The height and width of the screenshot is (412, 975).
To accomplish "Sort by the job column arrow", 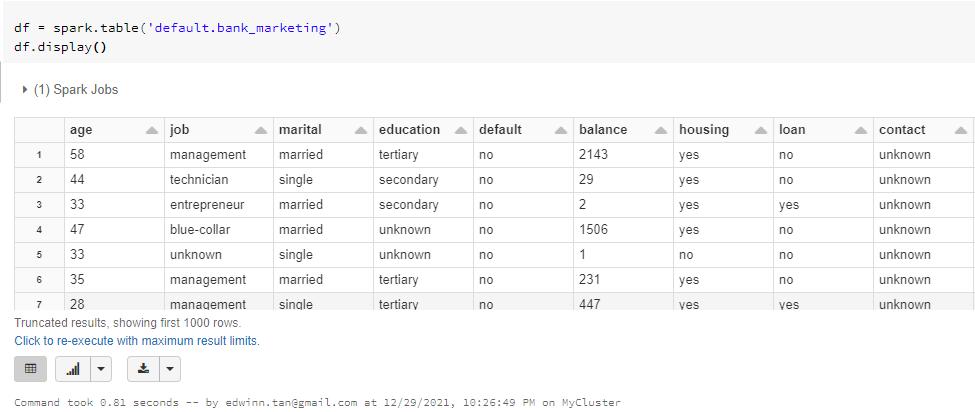I will 260,131.
